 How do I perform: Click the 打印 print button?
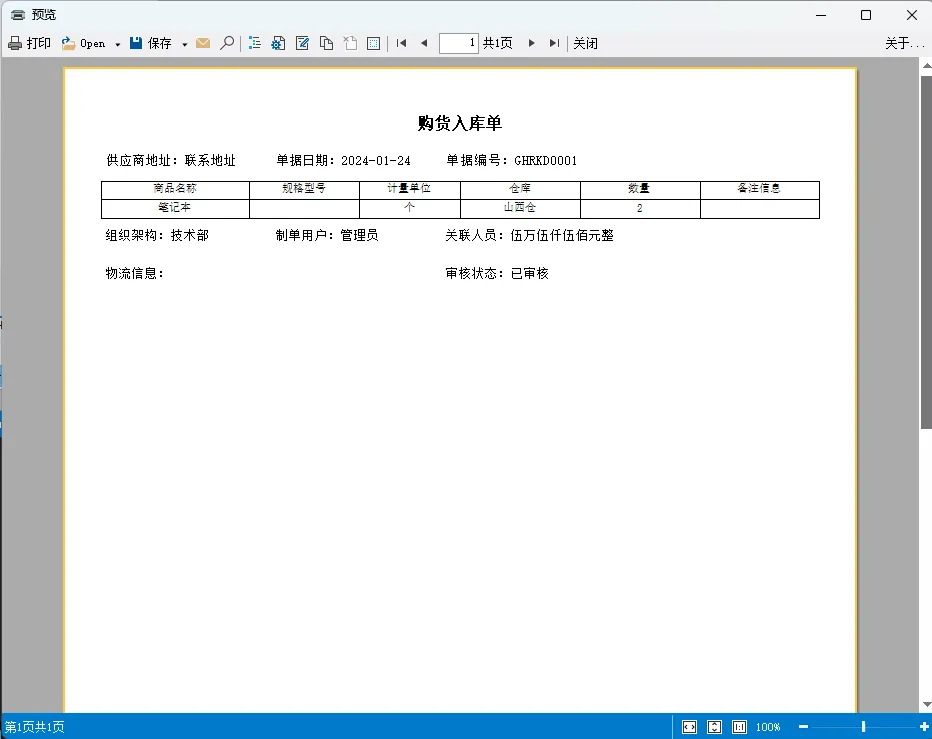29,43
